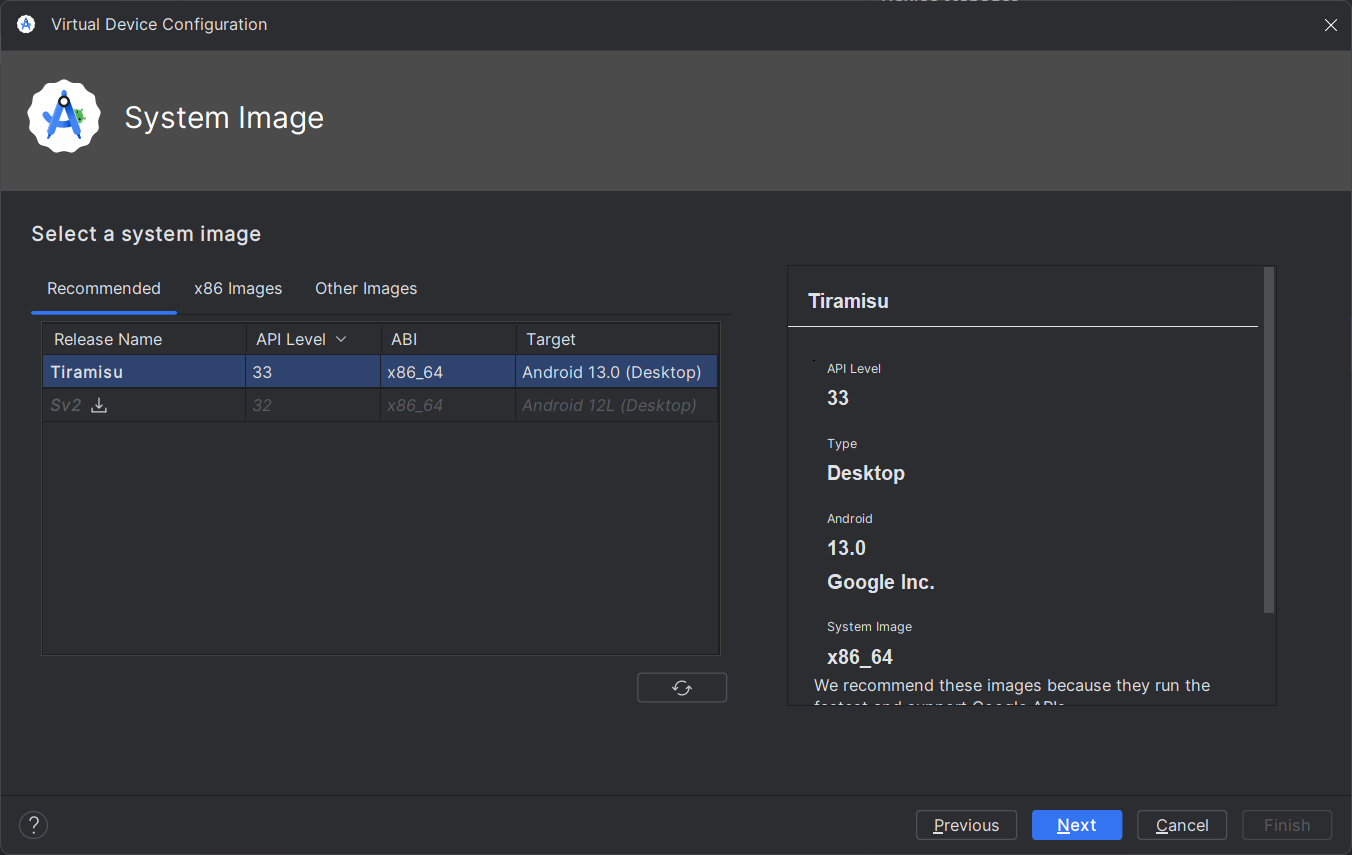The image size is (1352, 855).
Task: Open the Other Images tab
Action: (366, 288)
